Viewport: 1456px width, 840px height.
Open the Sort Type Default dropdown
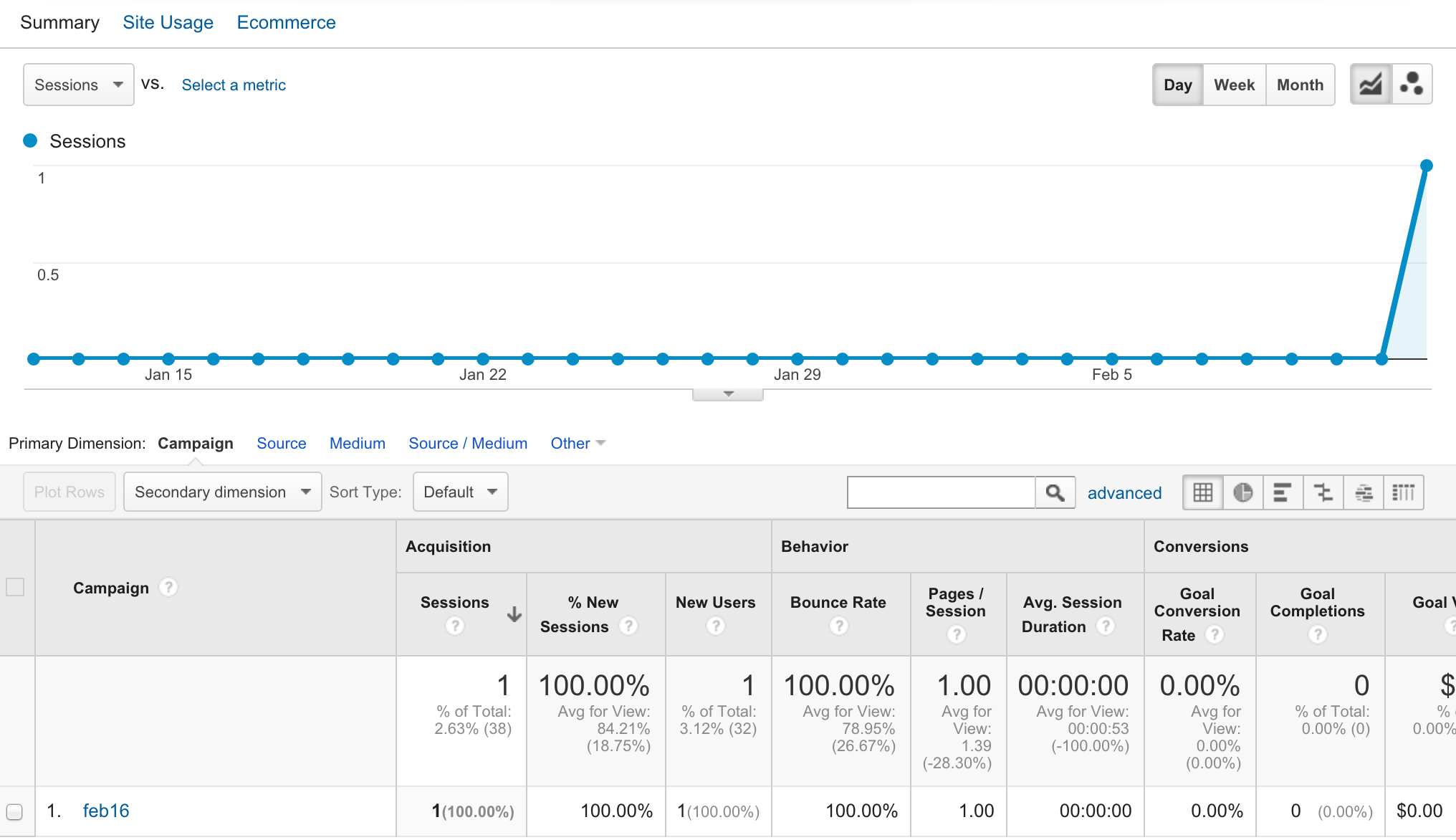pos(460,492)
